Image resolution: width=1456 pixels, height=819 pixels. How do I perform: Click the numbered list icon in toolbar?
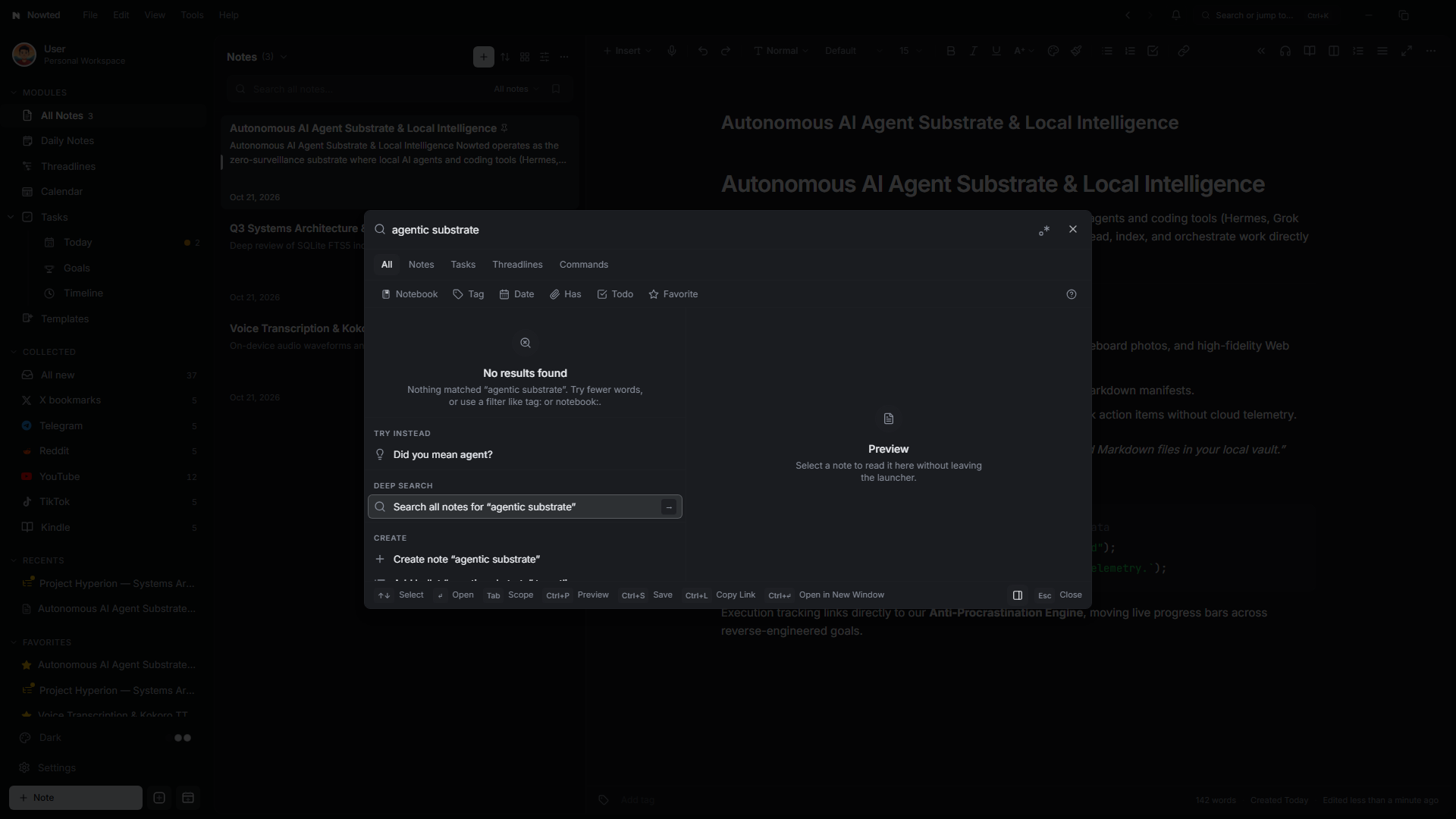pos(1130,51)
